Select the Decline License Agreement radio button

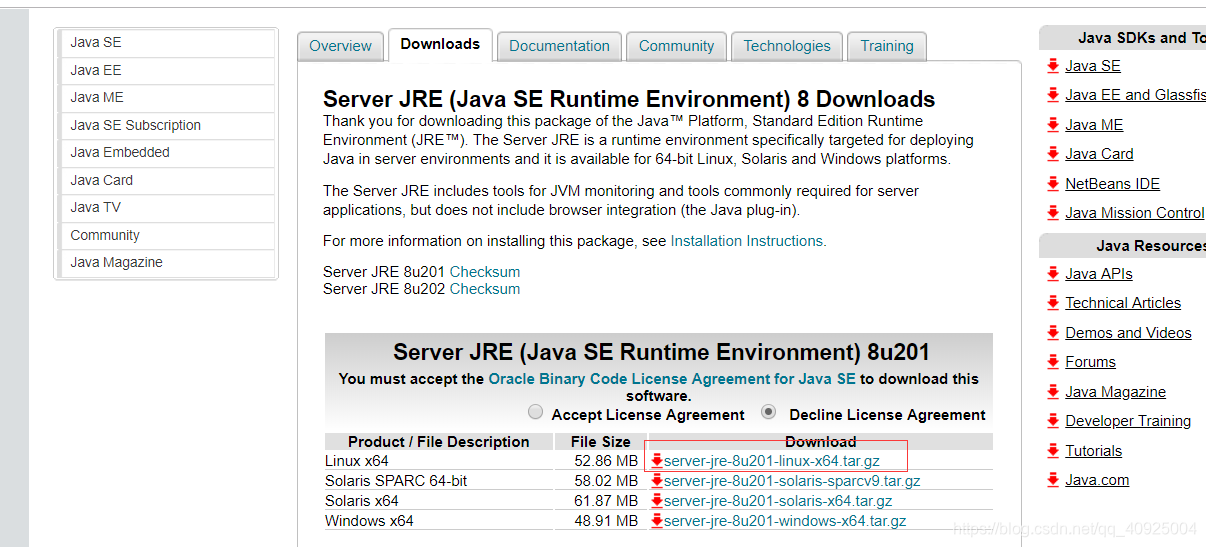click(x=769, y=412)
